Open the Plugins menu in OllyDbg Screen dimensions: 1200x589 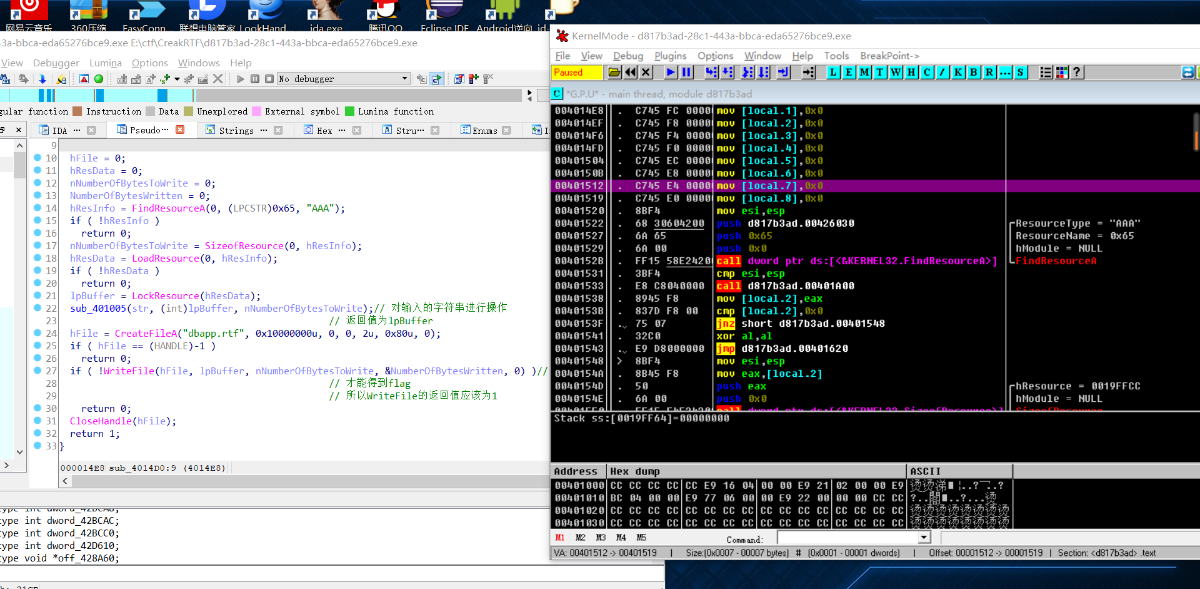click(x=670, y=56)
